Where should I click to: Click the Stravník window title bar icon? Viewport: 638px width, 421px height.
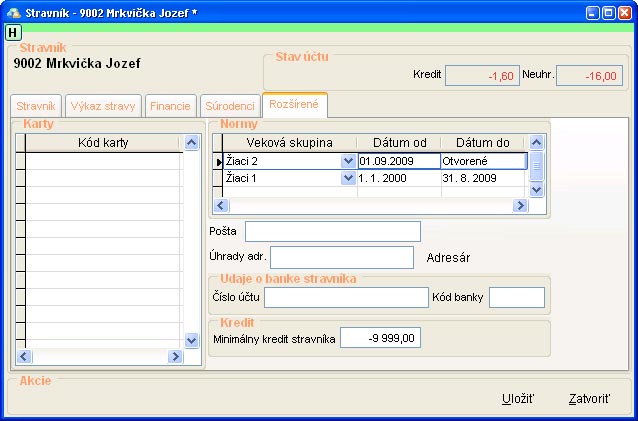(12, 10)
